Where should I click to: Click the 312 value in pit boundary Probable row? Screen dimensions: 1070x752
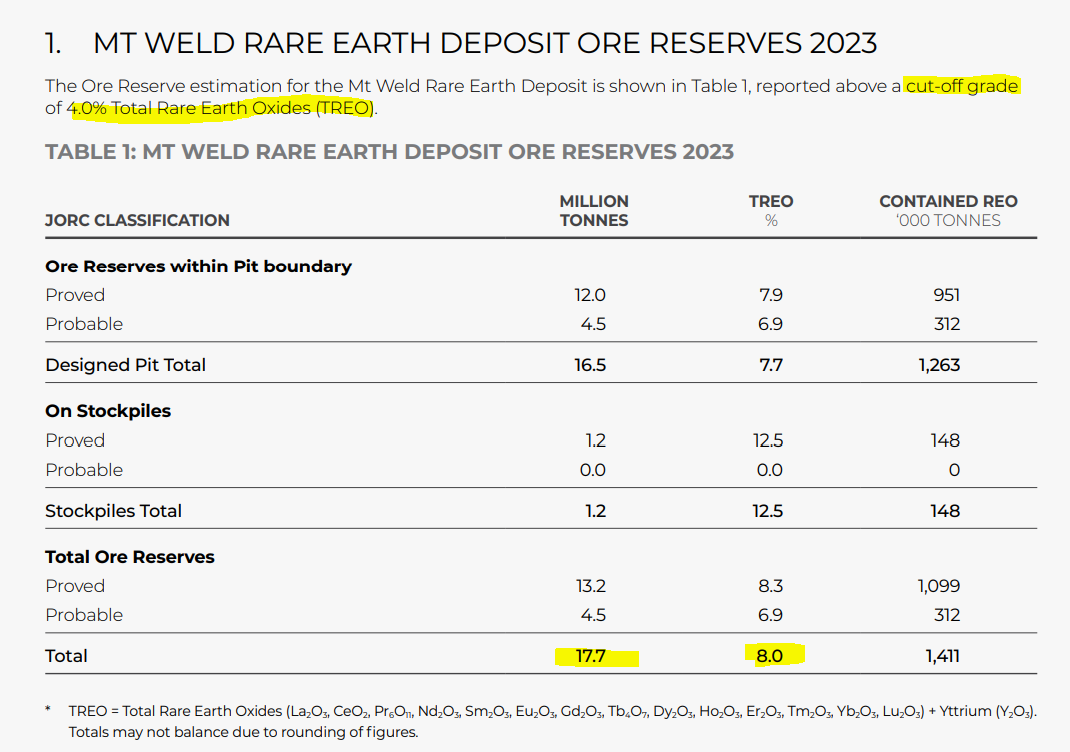947,323
